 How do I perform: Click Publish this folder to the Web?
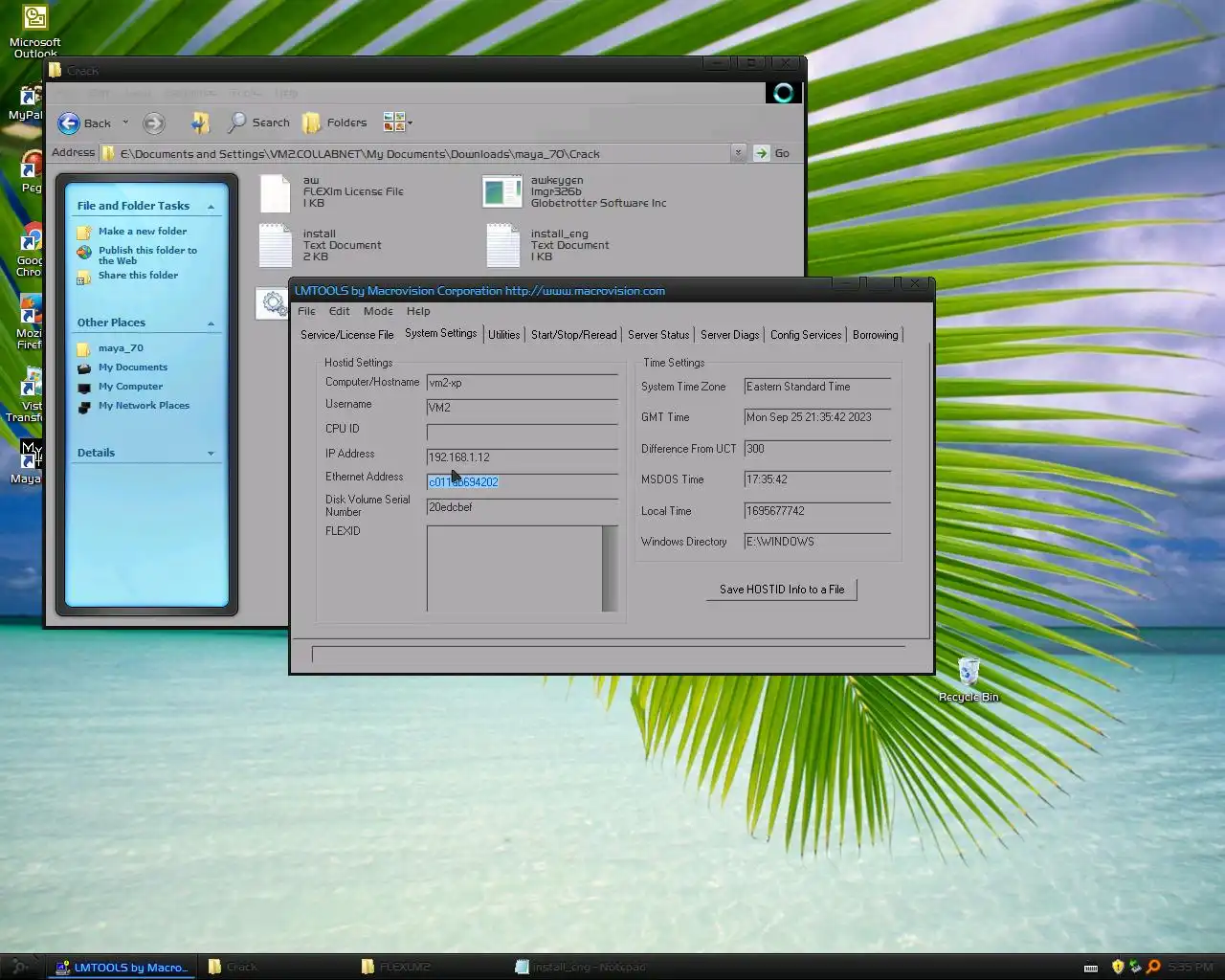coord(147,256)
